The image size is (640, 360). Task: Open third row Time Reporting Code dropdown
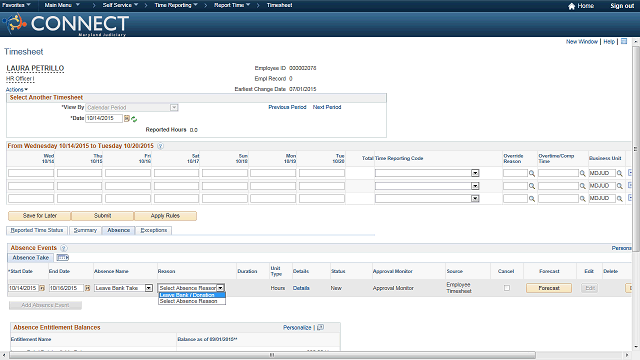475,199
